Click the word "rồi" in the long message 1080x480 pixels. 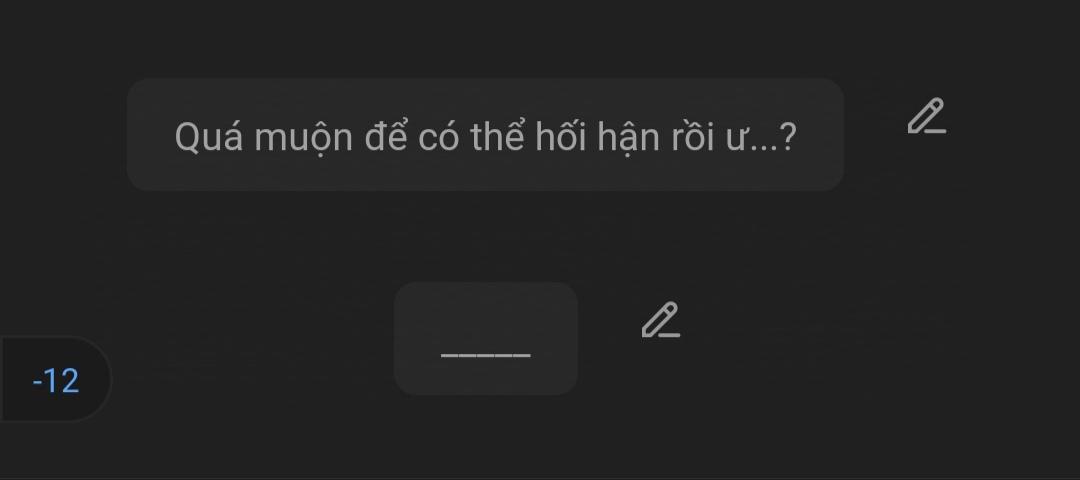pyautogui.click(x=696, y=137)
